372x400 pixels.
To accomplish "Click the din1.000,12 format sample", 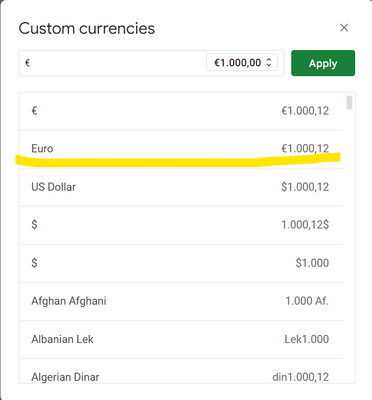I will coord(301,377).
